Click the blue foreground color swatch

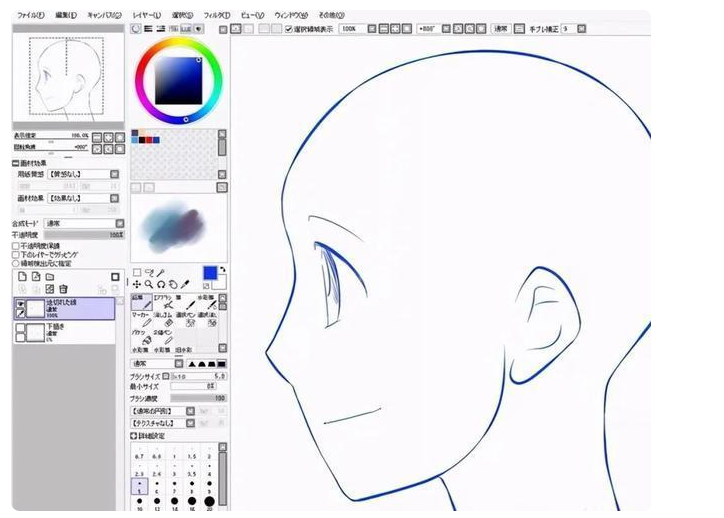pyautogui.click(x=210, y=273)
